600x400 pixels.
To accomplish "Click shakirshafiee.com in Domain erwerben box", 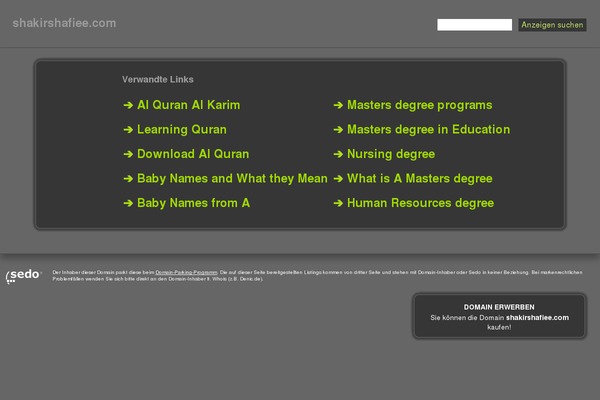I will coord(537,318).
